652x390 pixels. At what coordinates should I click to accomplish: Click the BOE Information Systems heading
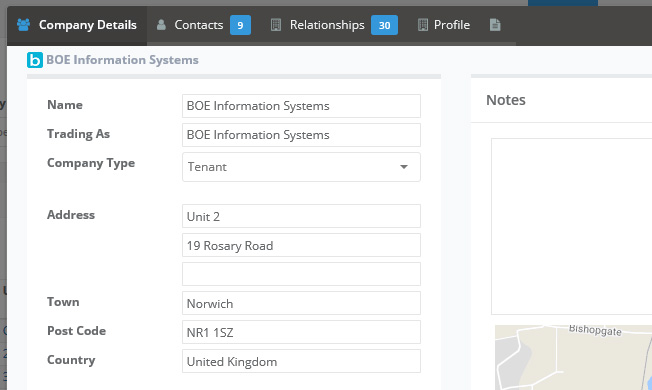[x=122, y=60]
